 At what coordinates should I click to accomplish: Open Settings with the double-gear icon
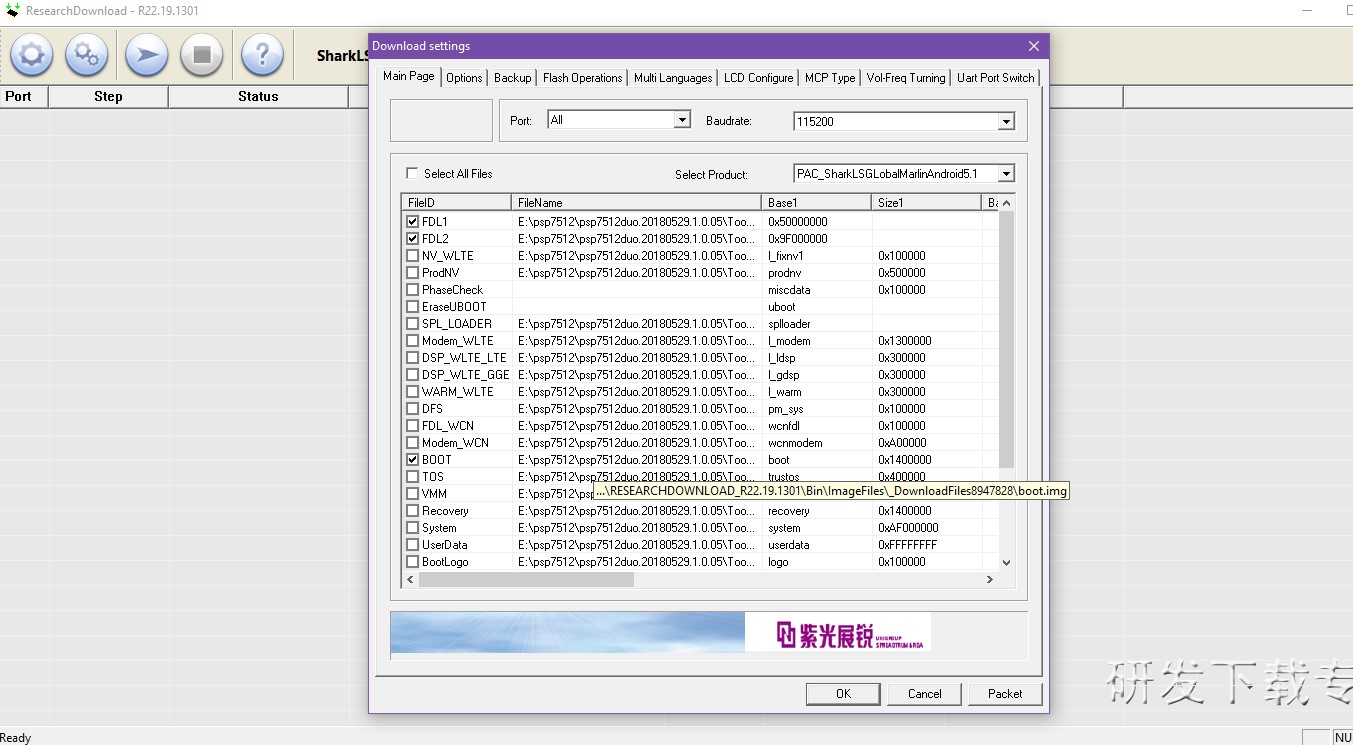[x=87, y=54]
